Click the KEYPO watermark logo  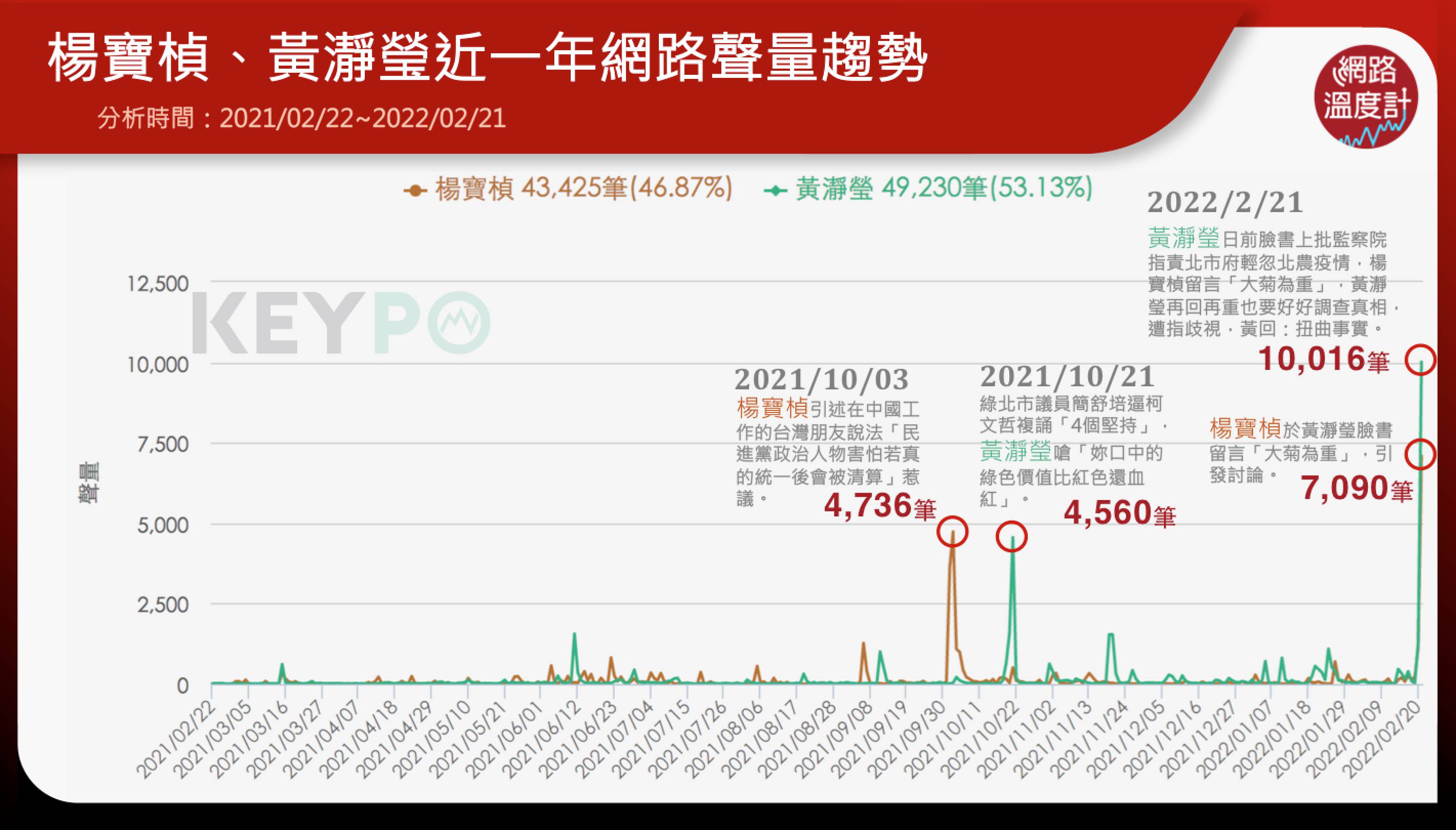(340, 323)
